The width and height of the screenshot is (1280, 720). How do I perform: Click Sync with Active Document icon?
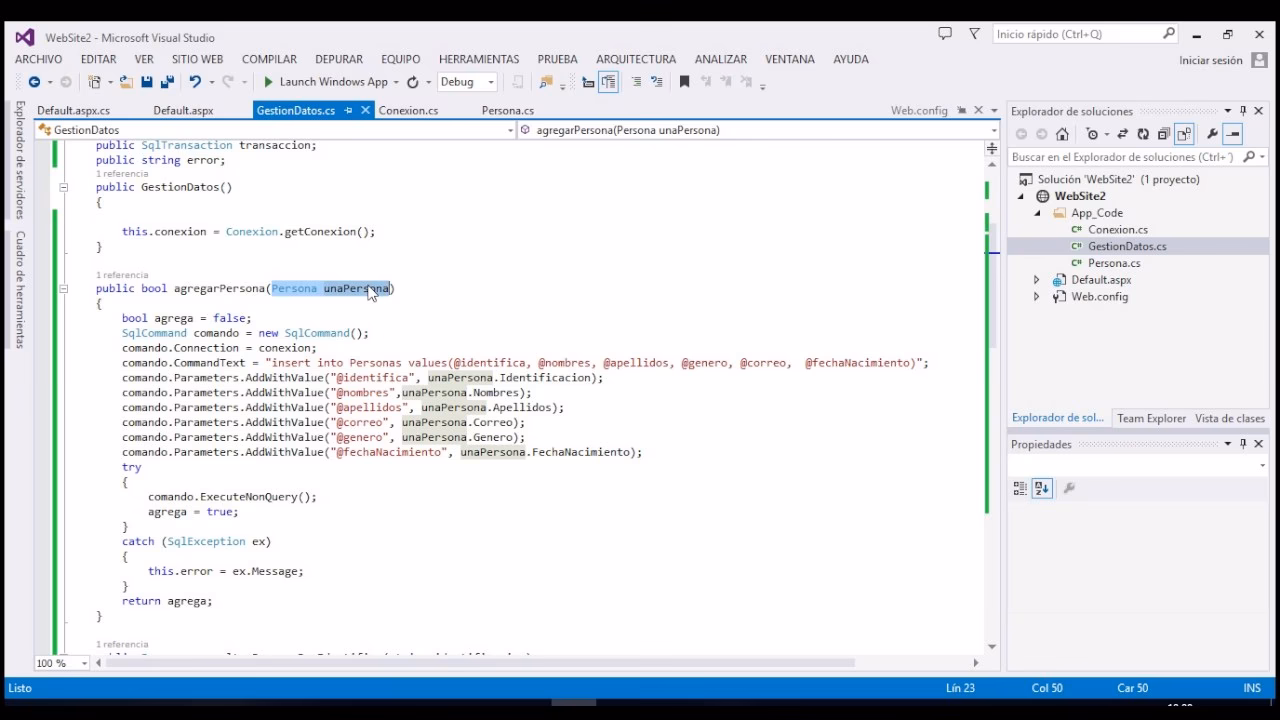[x=1122, y=134]
